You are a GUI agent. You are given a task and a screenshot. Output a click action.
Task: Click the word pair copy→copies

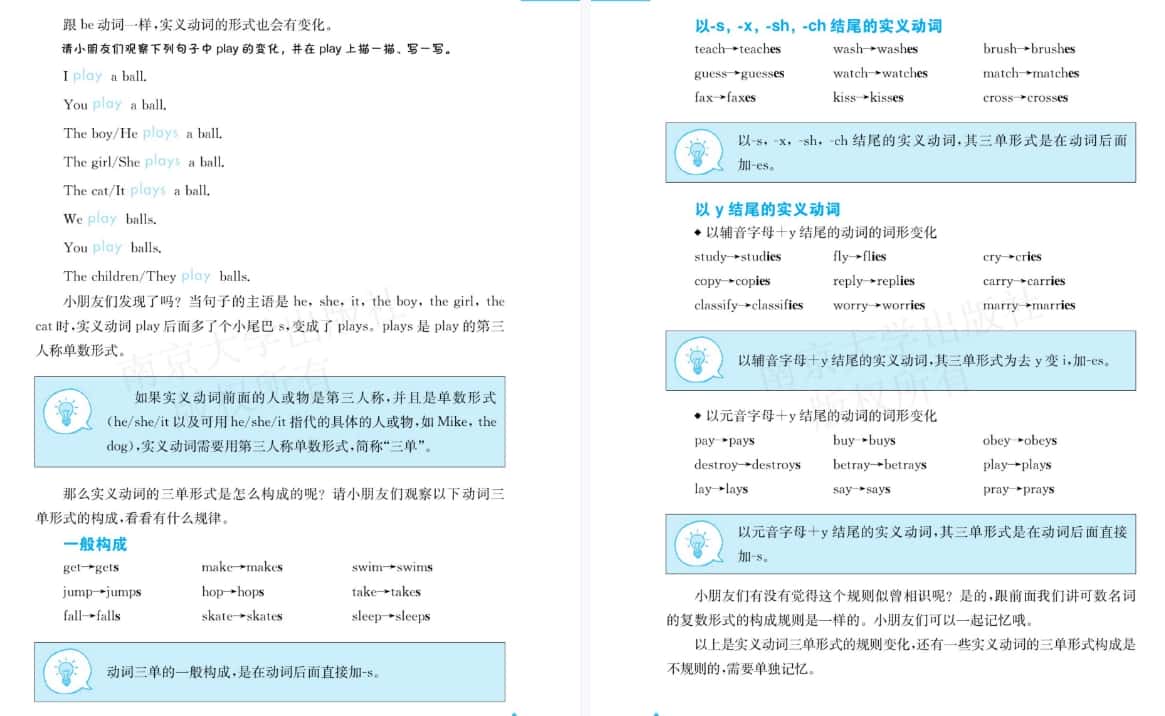(x=732, y=281)
